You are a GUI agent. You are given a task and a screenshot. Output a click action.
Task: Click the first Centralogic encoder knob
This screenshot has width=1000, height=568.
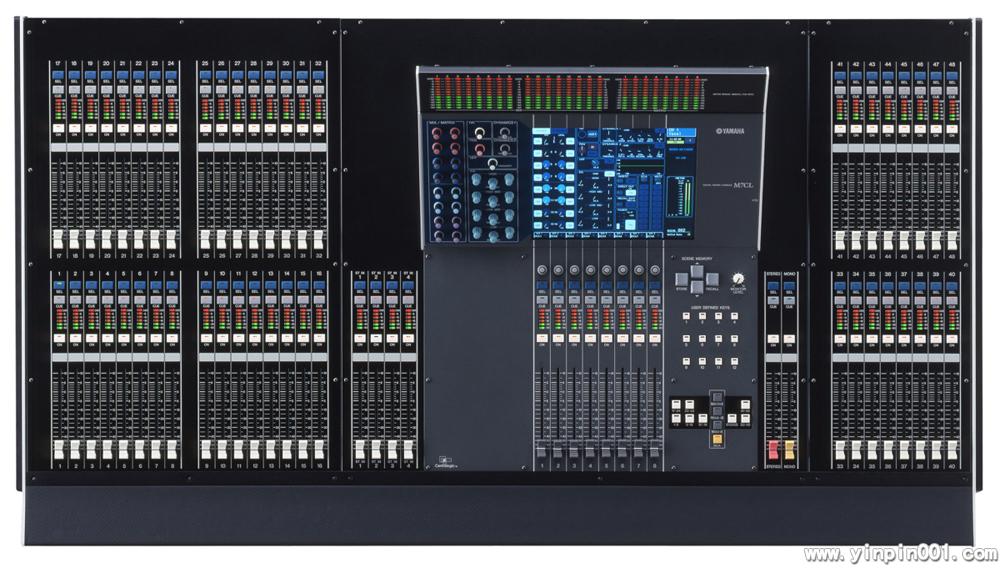tap(542, 271)
